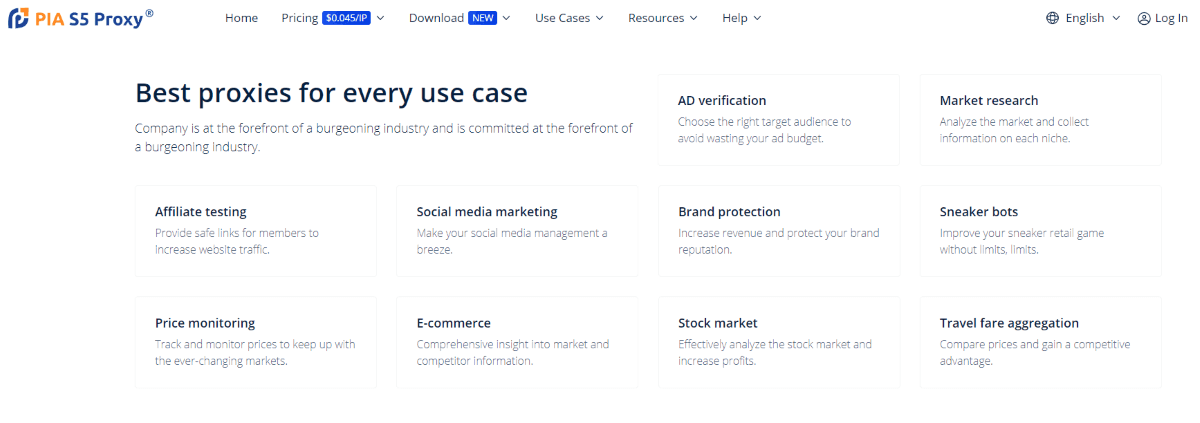
Task: Open the Home page from the navigation
Action: point(241,18)
